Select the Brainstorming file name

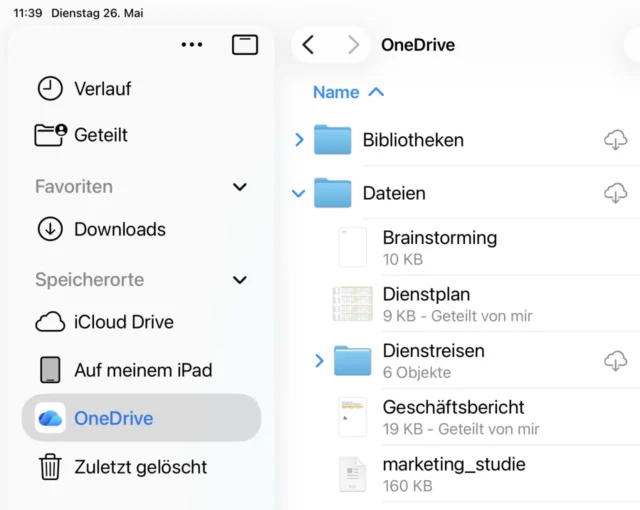click(x=440, y=238)
